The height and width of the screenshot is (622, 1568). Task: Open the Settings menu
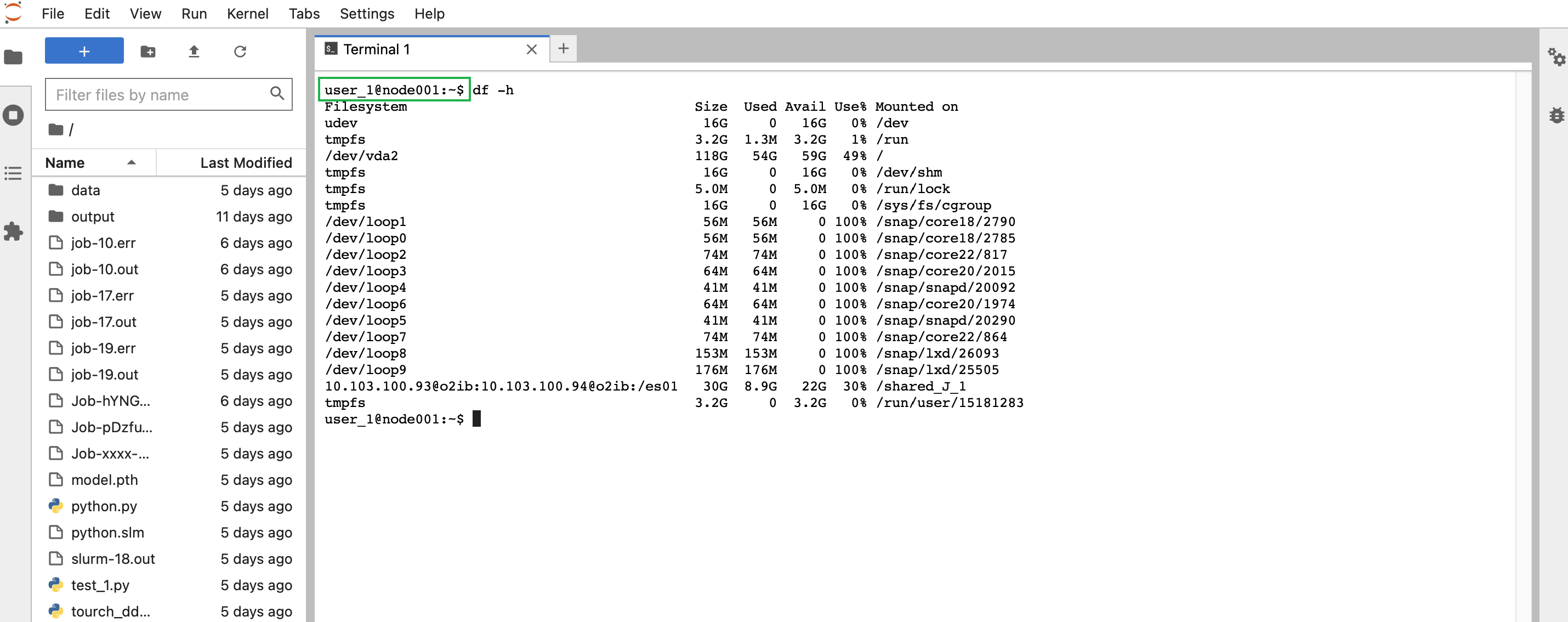367,13
